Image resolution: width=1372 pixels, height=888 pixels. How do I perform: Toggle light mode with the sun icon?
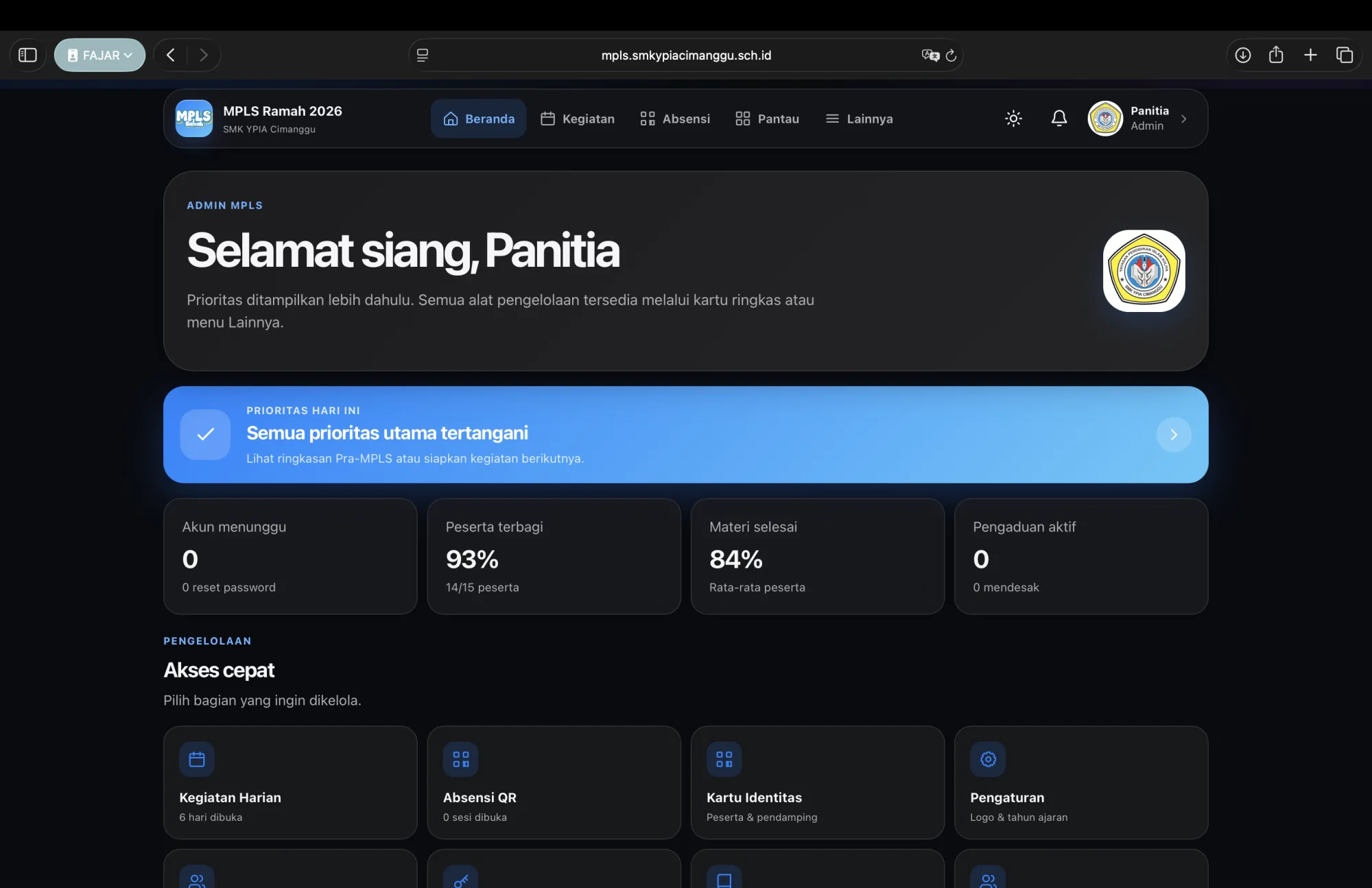coord(1013,119)
